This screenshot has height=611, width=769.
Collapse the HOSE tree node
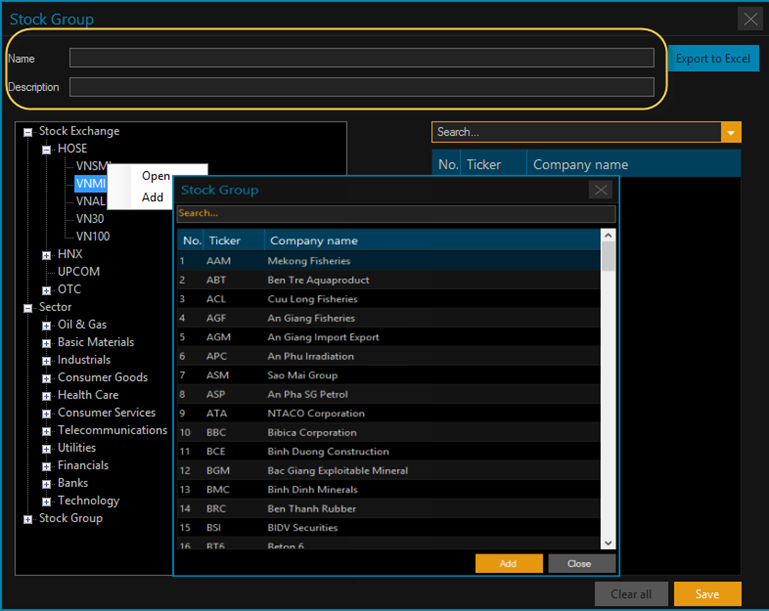(x=47, y=150)
